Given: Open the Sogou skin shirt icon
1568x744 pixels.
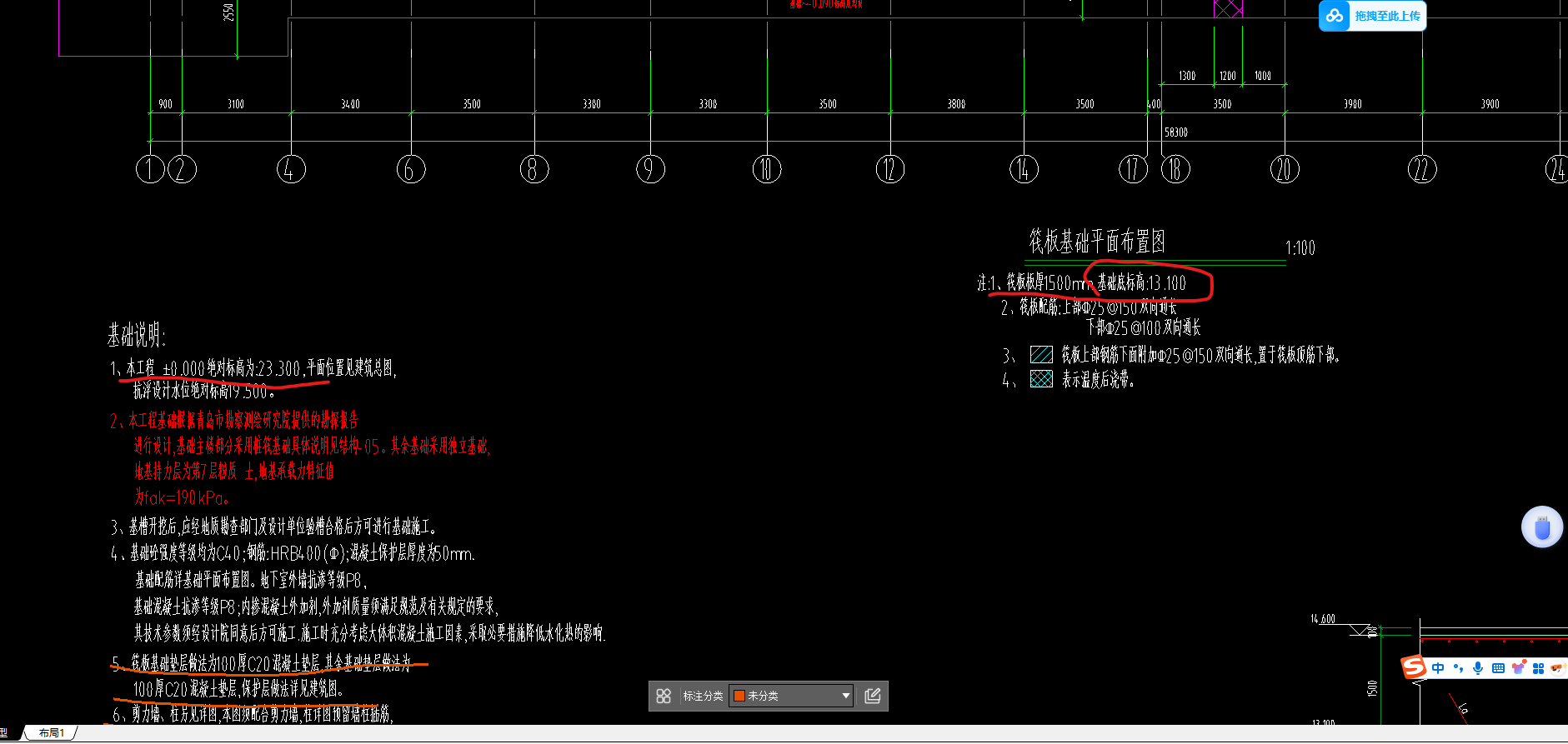Looking at the screenshot, I should point(1518,668).
